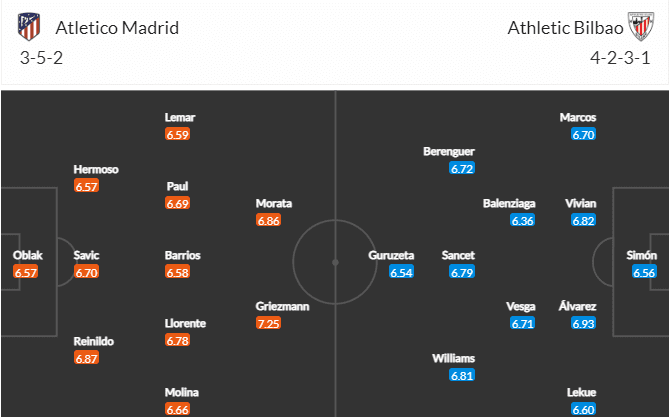Click Simón's 6.56 rating badge
The height and width of the screenshot is (417, 669).
click(x=644, y=272)
